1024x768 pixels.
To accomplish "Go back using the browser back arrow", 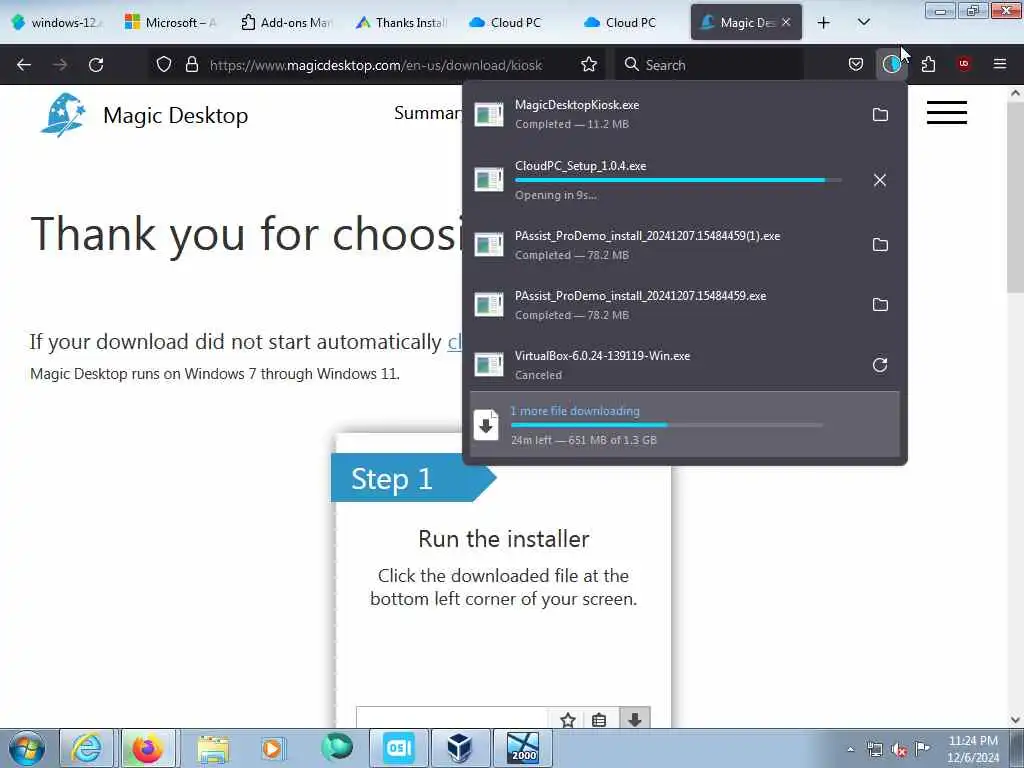I will pos(24,65).
